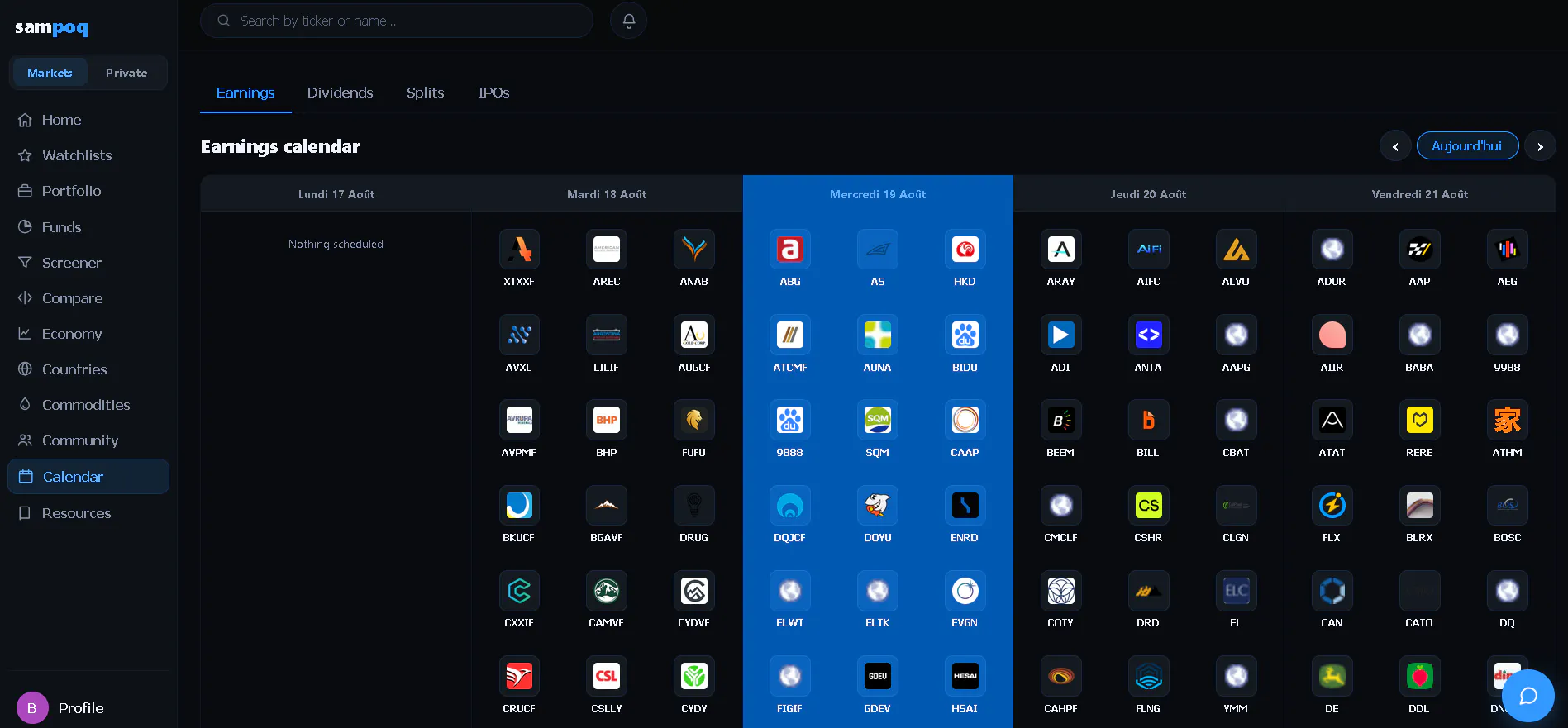
Task: Open the AUNA earnings logo
Action: pyautogui.click(x=878, y=335)
